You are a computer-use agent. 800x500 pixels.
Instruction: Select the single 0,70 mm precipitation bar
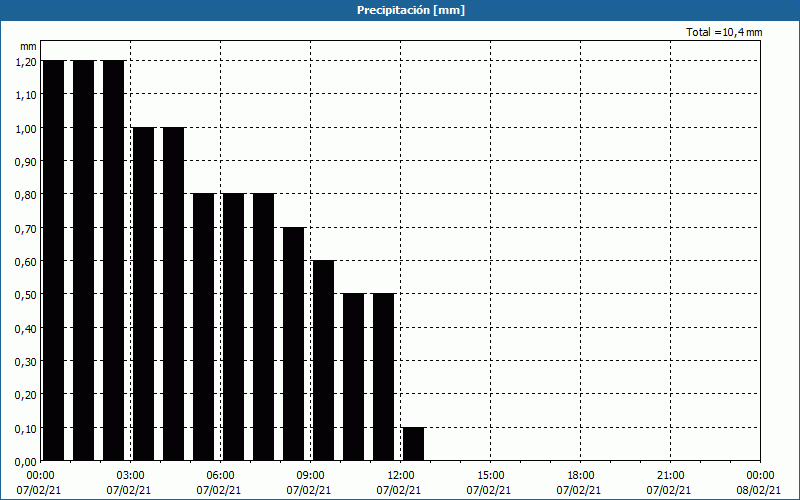(293, 344)
